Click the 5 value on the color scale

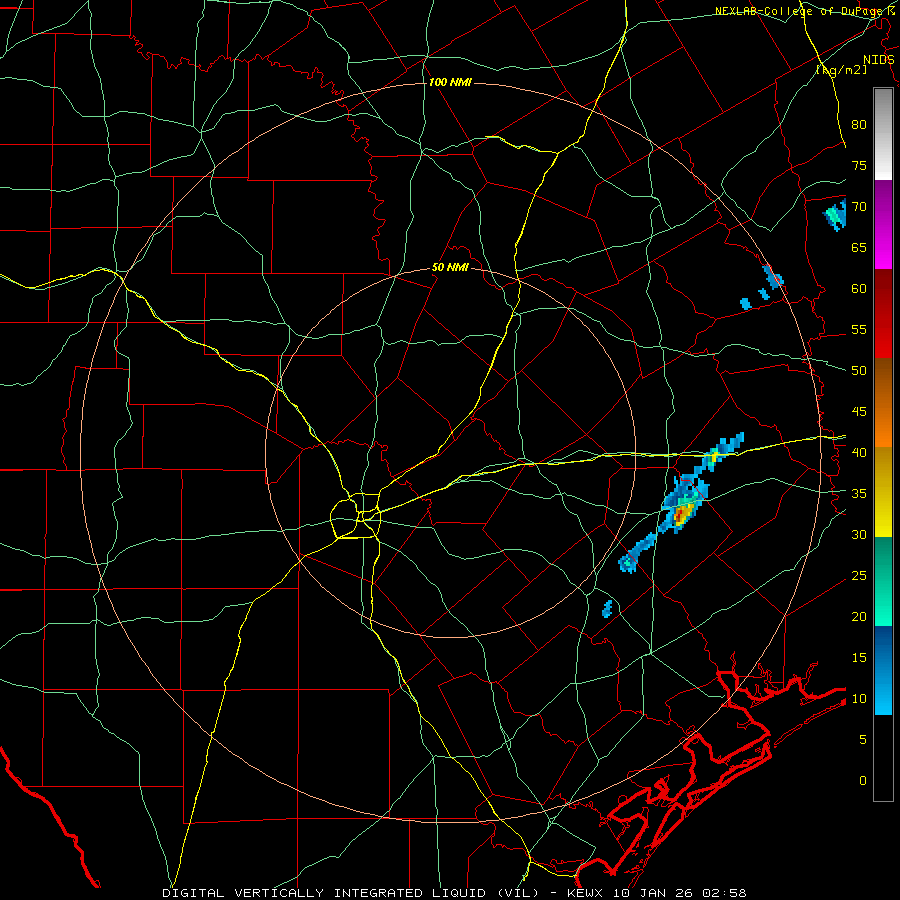[x=862, y=740]
